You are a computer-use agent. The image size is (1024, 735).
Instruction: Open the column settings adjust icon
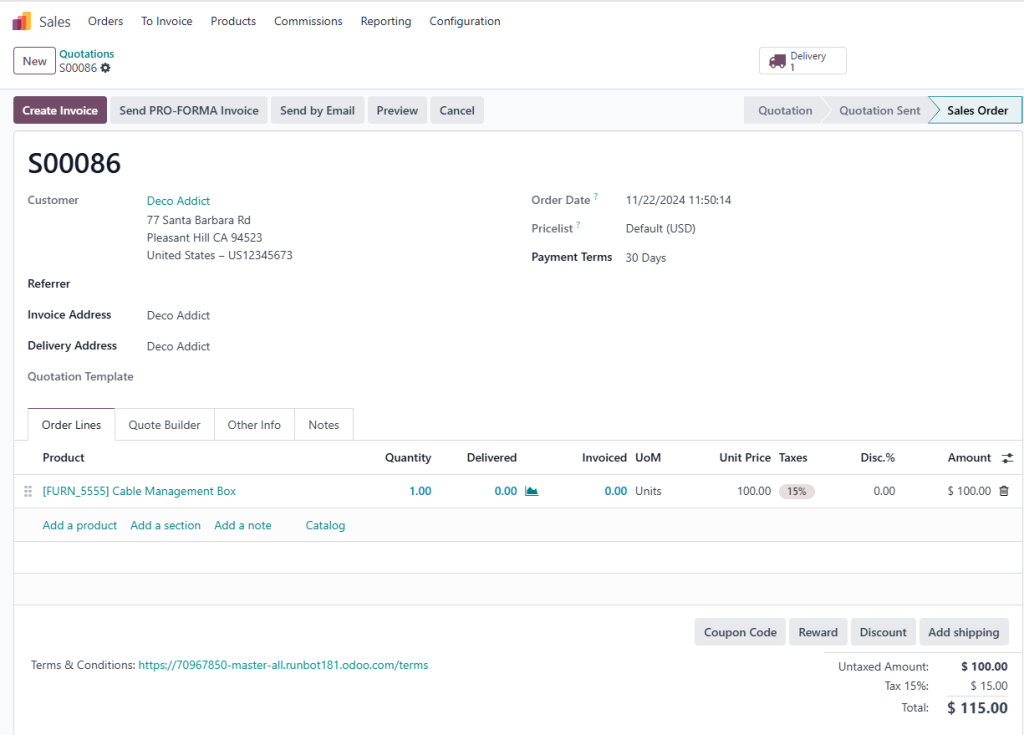[1008, 458]
